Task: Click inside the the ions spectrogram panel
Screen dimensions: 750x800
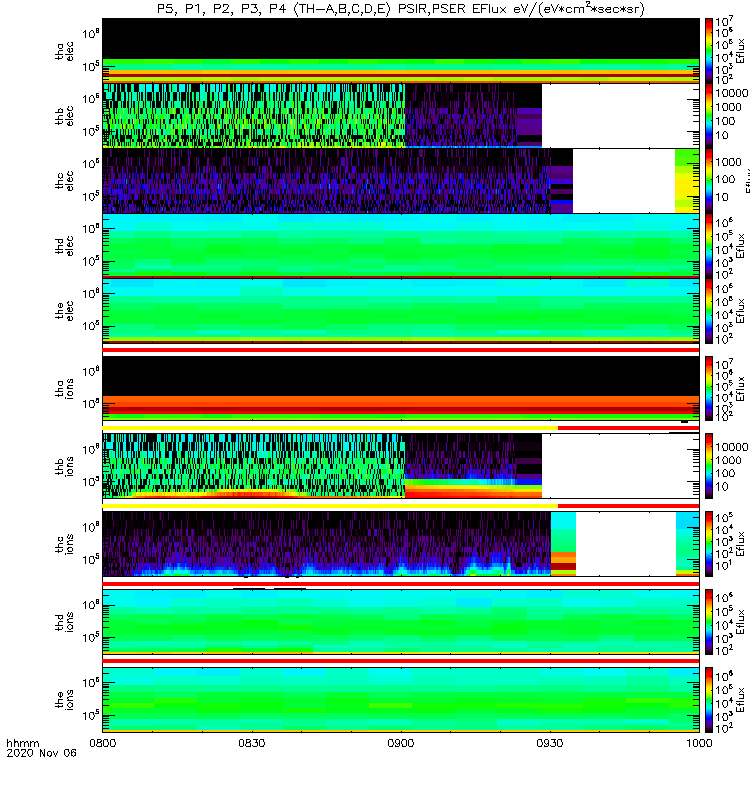Action: point(401,700)
